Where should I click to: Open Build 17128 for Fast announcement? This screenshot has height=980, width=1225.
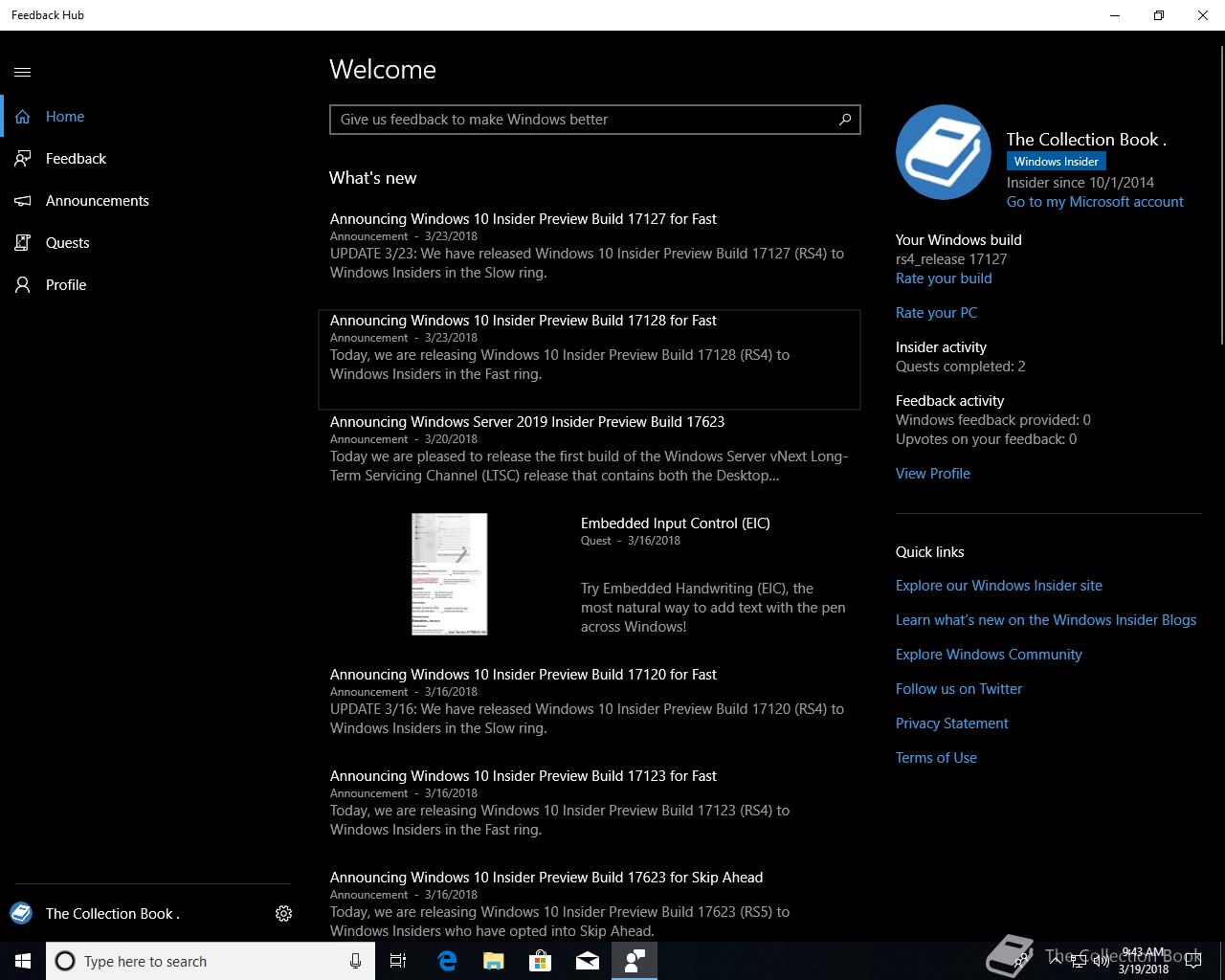(x=590, y=359)
